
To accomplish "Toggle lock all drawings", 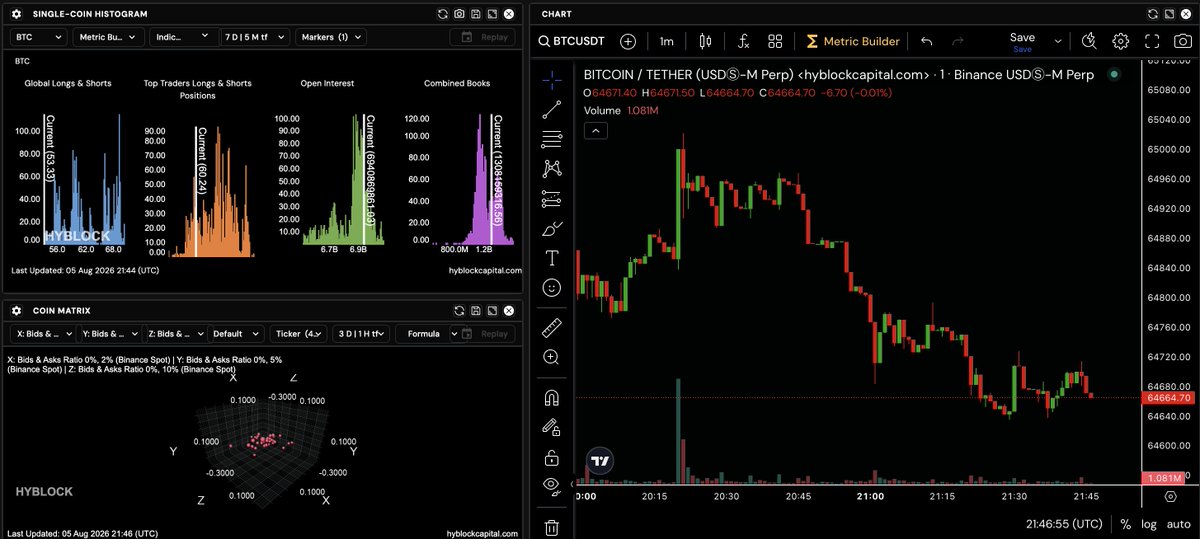I will pos(551,458).
